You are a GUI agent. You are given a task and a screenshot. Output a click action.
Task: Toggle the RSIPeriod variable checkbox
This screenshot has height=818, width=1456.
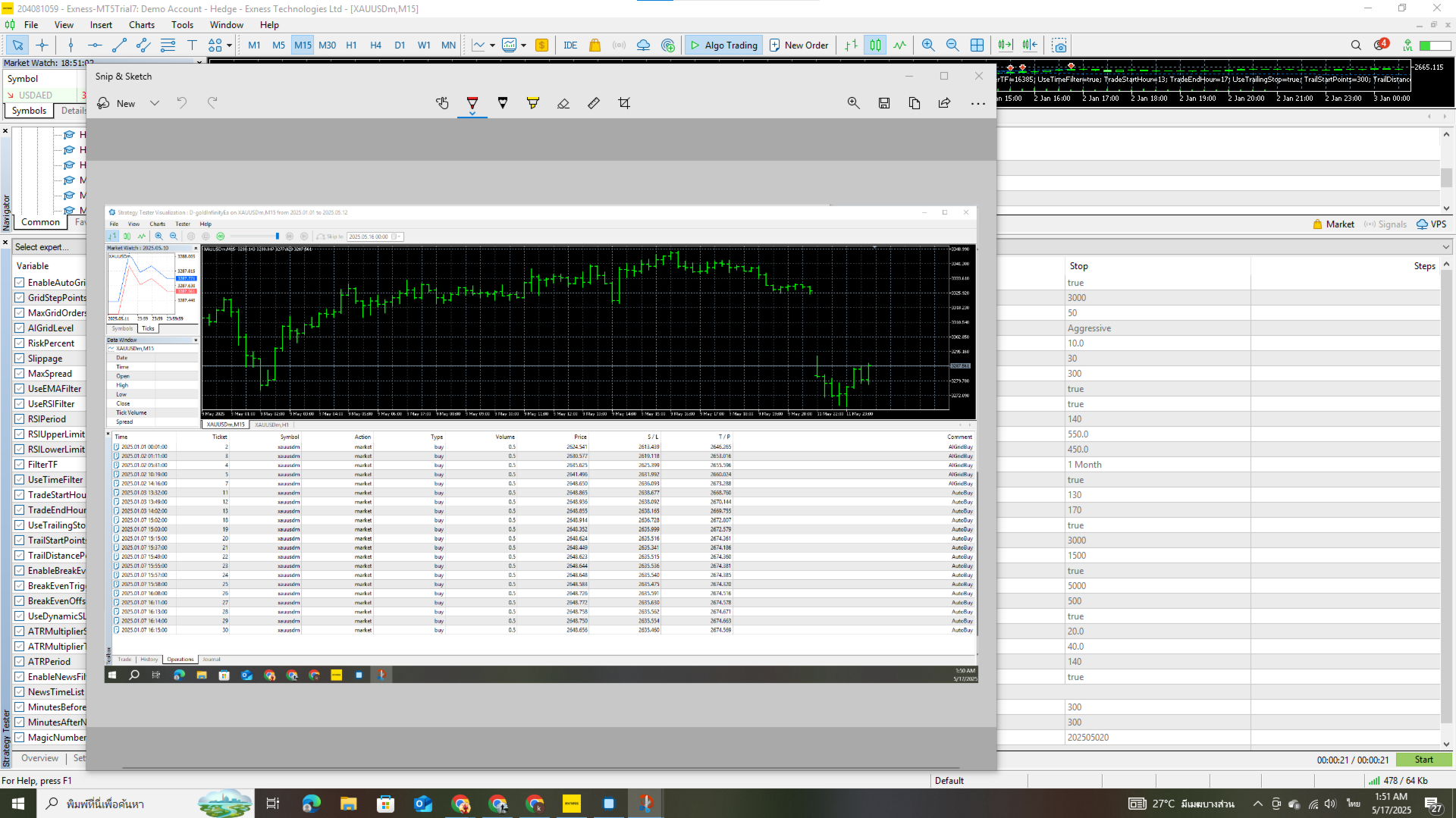point(20,419)
